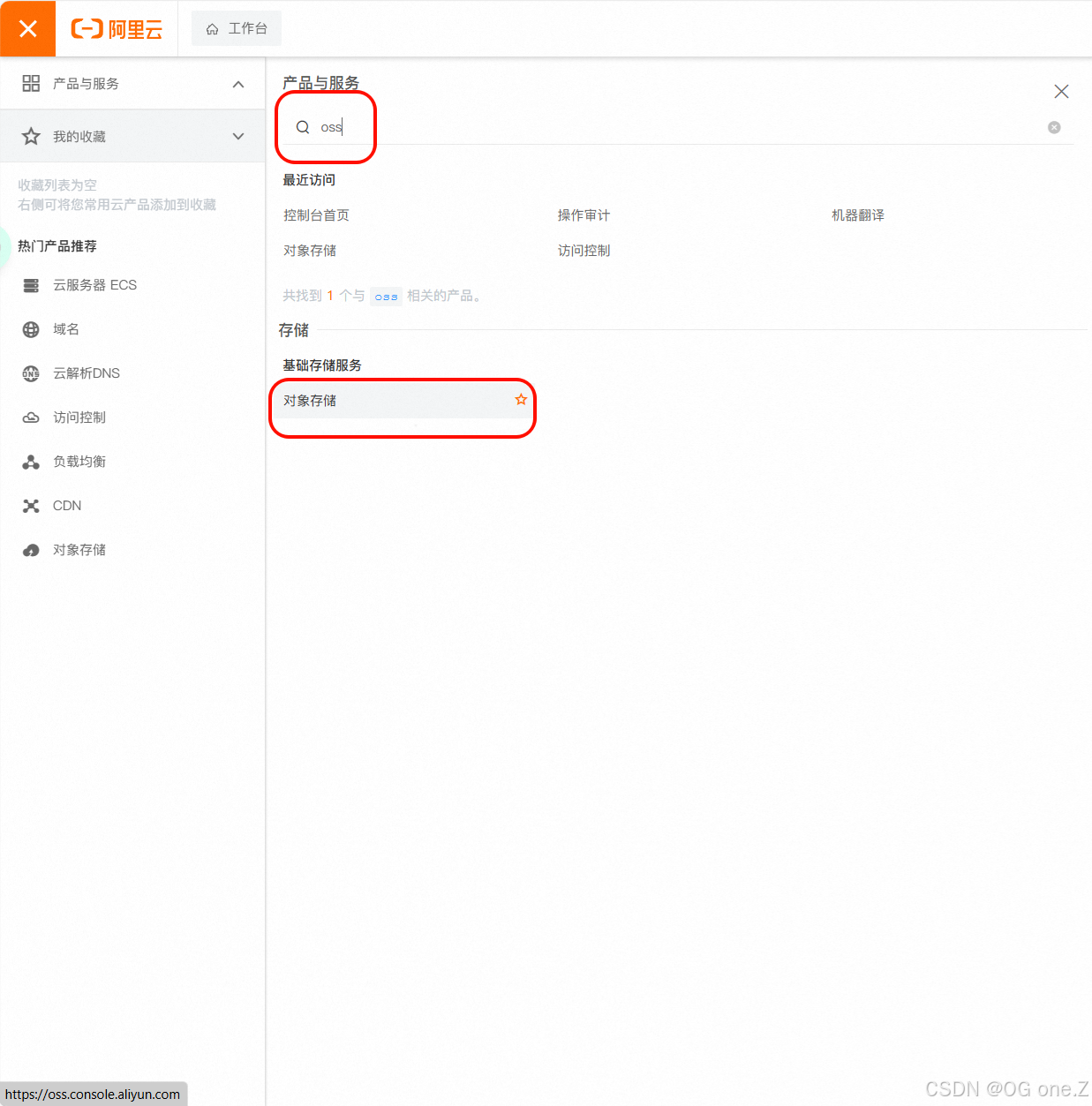Image resolution: width=1092 pixels, height=1106 pixels.
Task: Click the 热门产品推荐 heading
Action: point(57,245)
